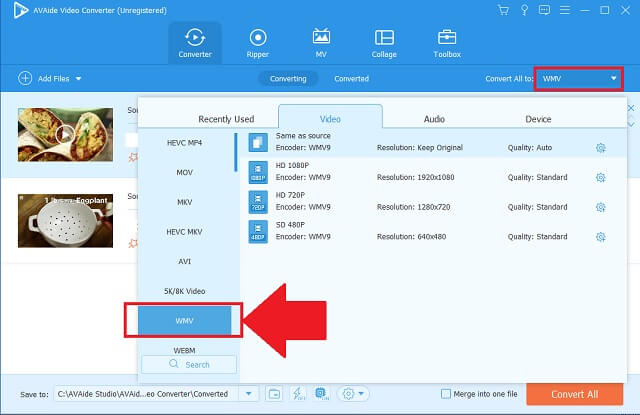Click the shopping cart purchase icon
Viewport: 640px width, 415px height.
[x=503, y=10]
